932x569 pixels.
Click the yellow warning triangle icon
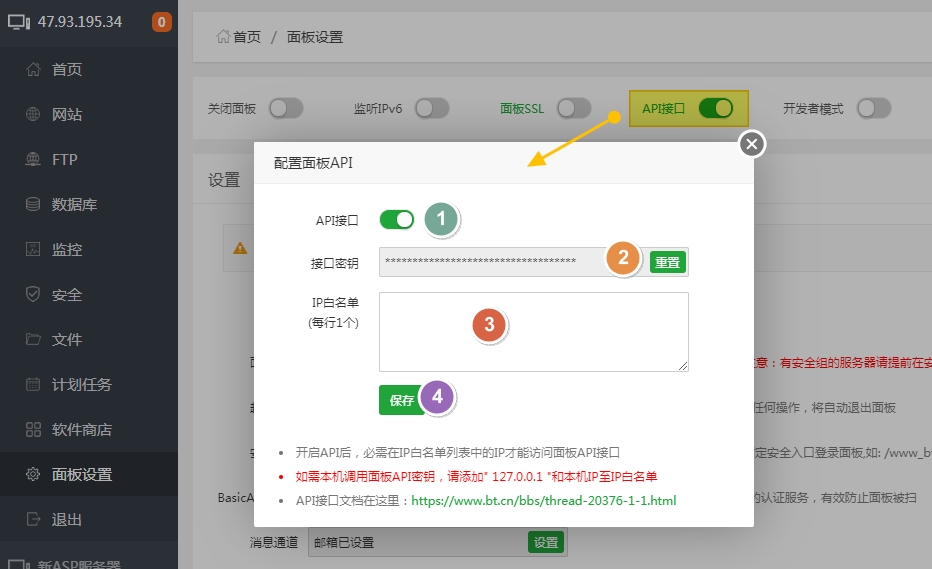point(240,248)
